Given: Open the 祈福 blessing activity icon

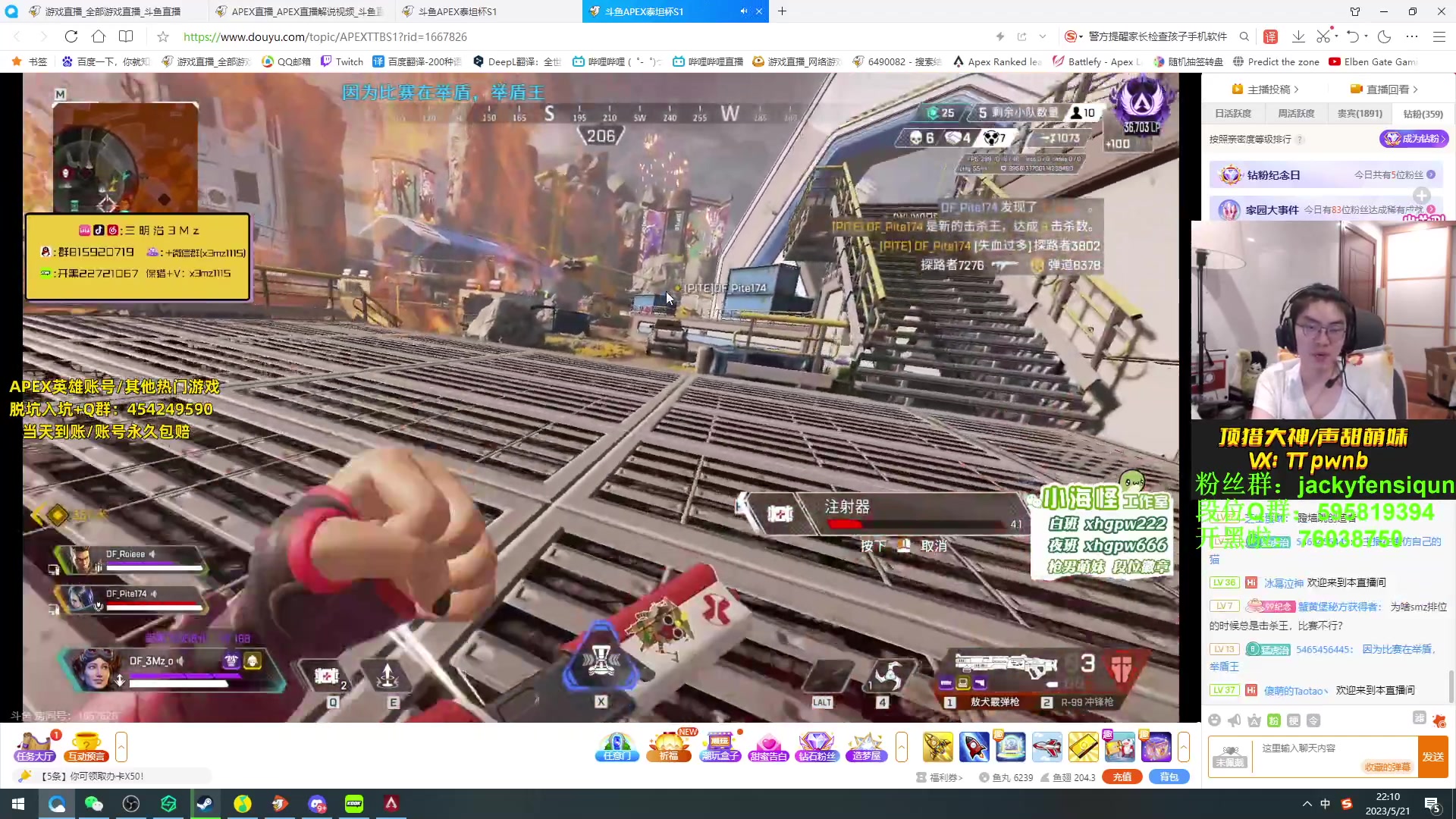Looking at the screenshot, I should 669,747.
